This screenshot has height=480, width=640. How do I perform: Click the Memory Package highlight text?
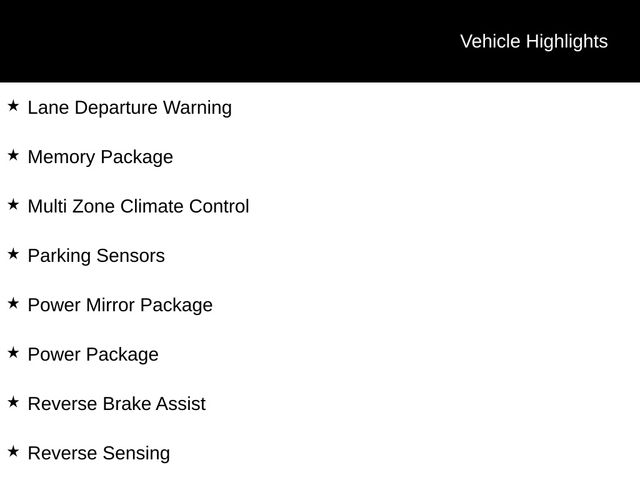pyautogui.click(x=100, y=157)
